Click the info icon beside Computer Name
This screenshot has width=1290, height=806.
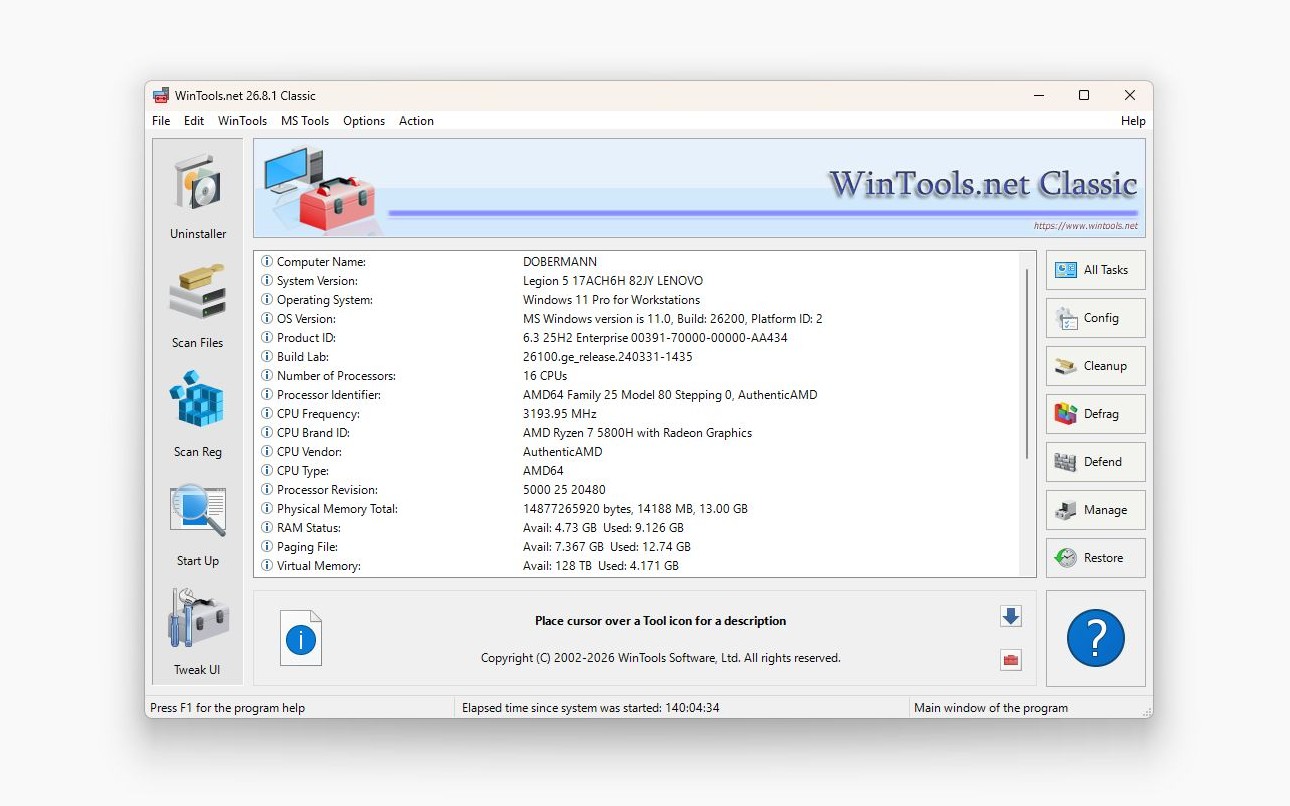coord(267,262)
